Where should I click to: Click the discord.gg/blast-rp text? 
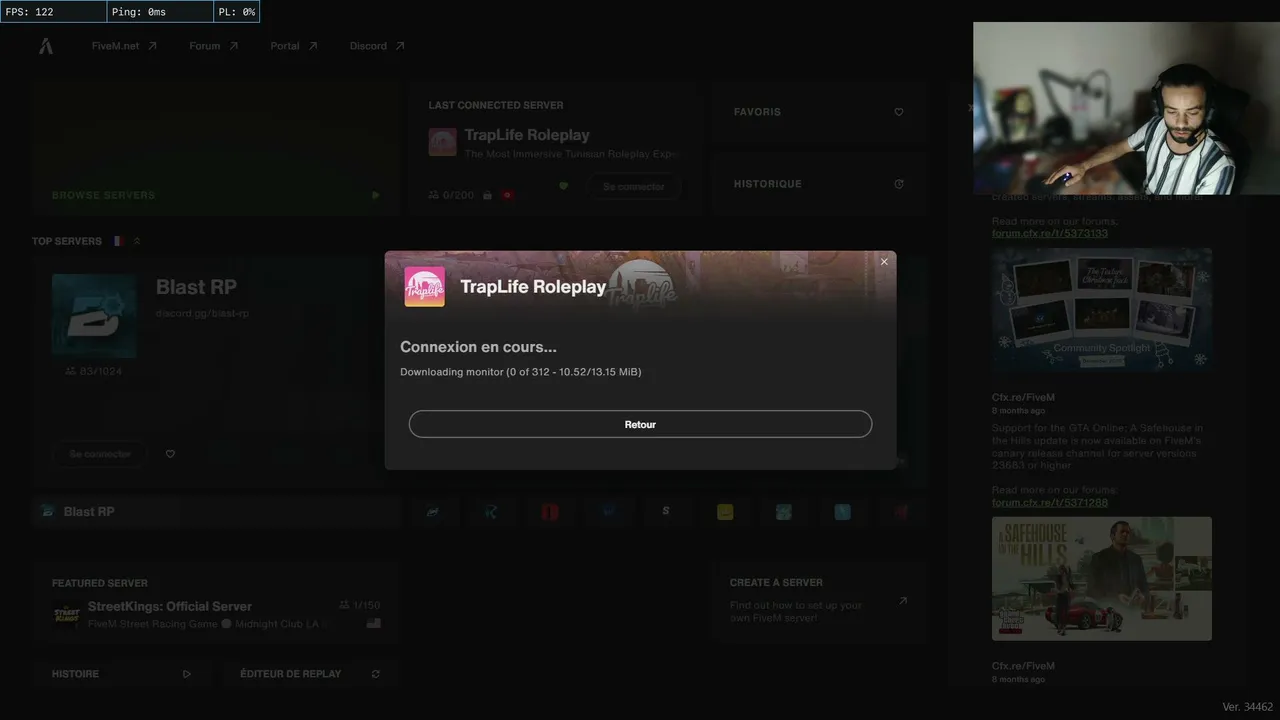(x=203, y=313)
